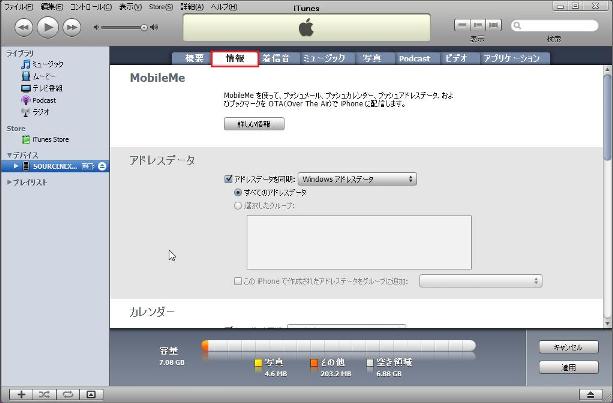This screenshot has width=613, height=403.
Task: Click the 詳しい情報 button under MobileMe
Action: pos(254,124)
